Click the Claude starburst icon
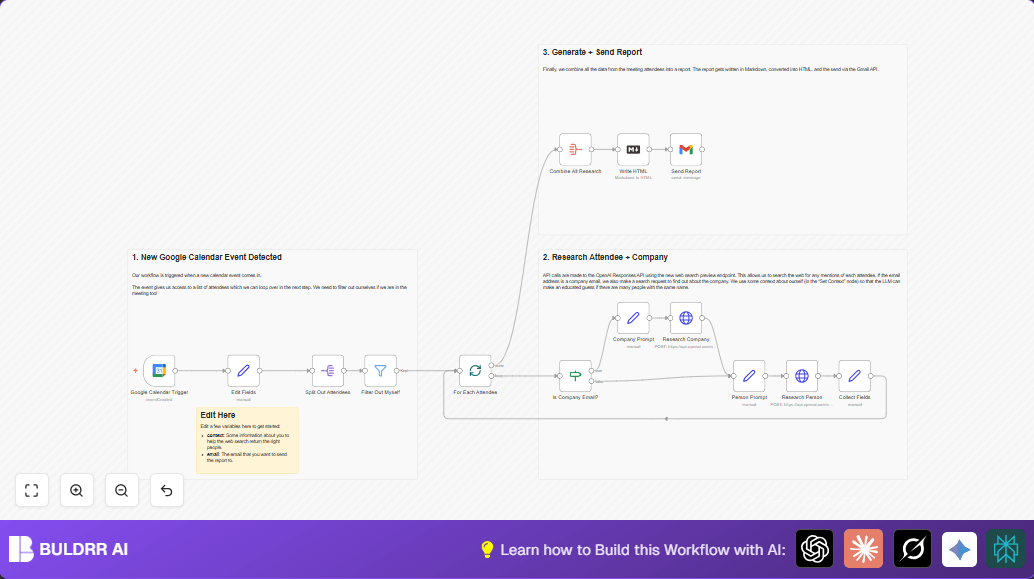 coord(863,549)
